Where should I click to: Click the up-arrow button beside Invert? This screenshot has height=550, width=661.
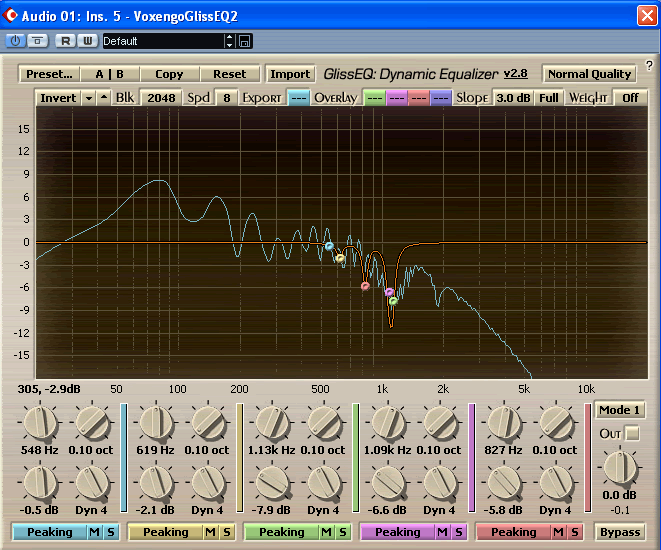tap(104, 98)
